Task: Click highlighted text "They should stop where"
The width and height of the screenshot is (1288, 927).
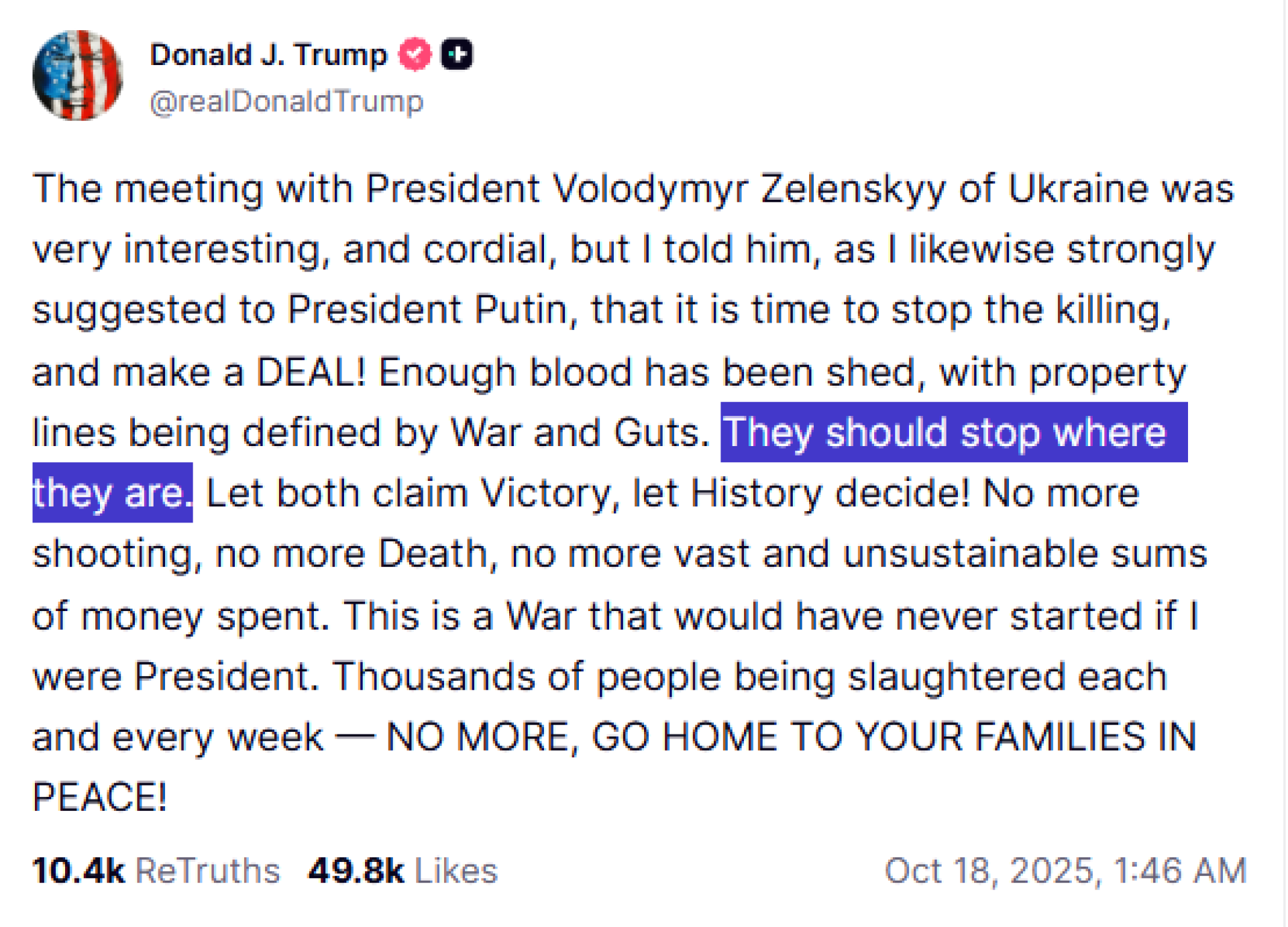Action: point(945,432)
